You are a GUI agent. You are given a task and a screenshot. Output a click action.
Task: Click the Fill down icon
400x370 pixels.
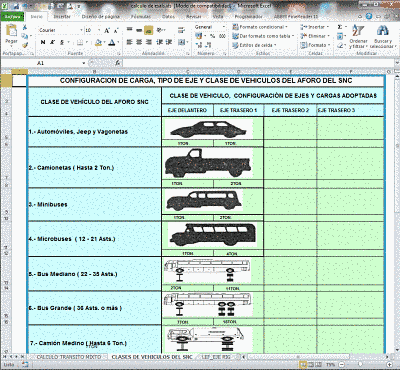340,36
